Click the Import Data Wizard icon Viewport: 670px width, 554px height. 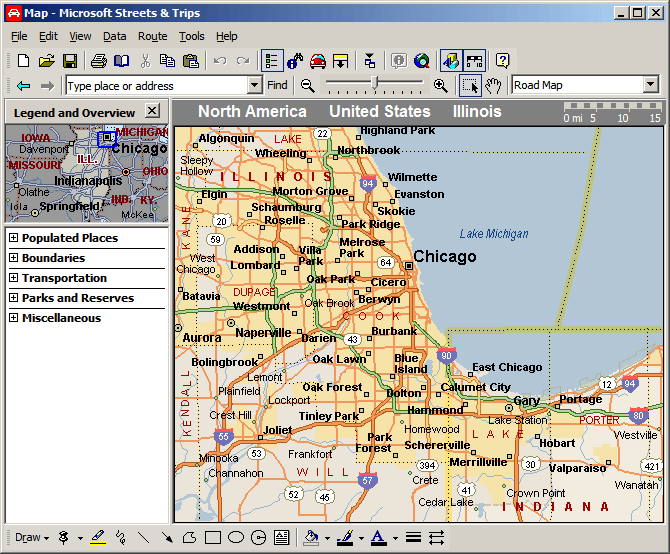341,61
